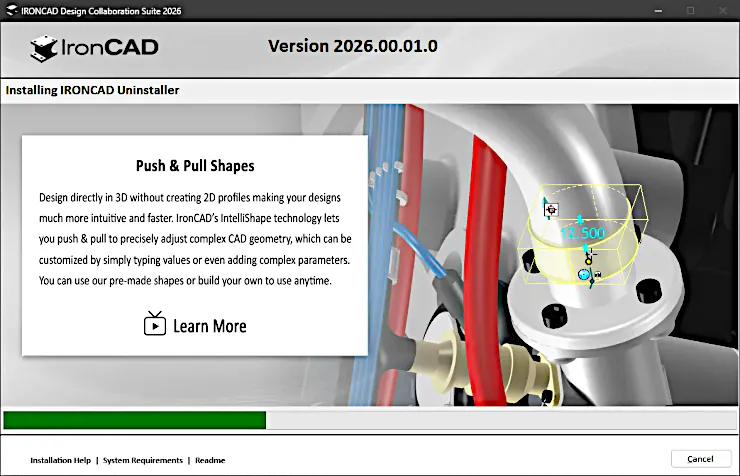Open the Installation Help link

click(60, 460)
